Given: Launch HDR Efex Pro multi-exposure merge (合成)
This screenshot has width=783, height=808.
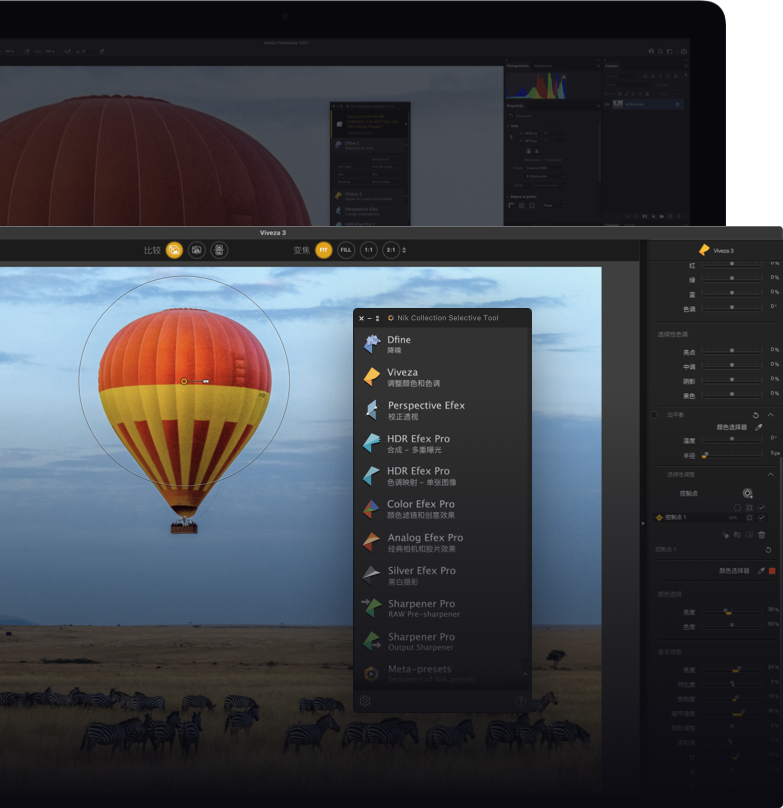Looking at the screenshot, I should 442,444.
